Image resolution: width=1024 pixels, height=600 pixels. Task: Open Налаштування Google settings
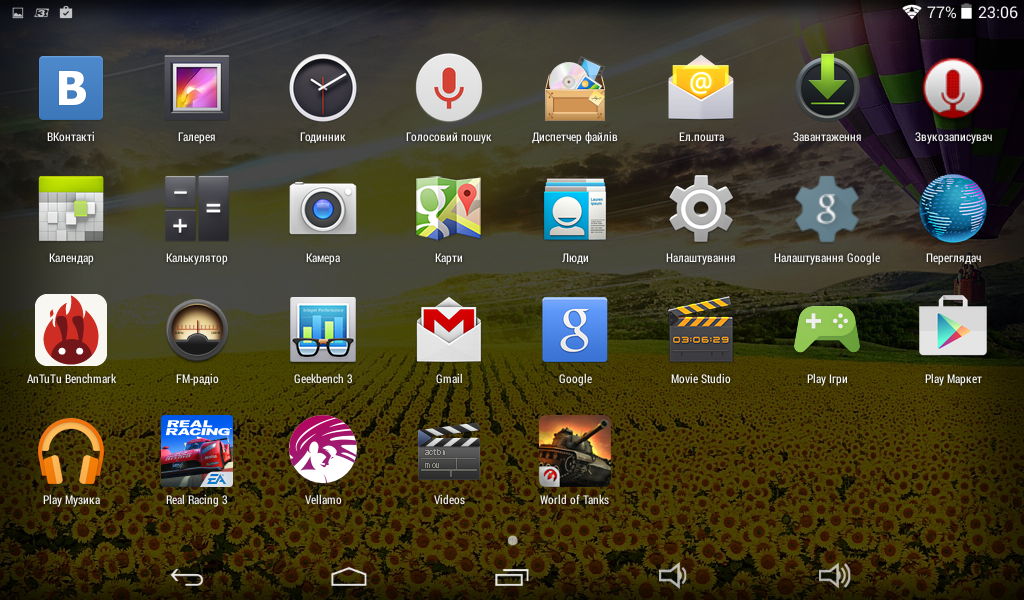827,209
